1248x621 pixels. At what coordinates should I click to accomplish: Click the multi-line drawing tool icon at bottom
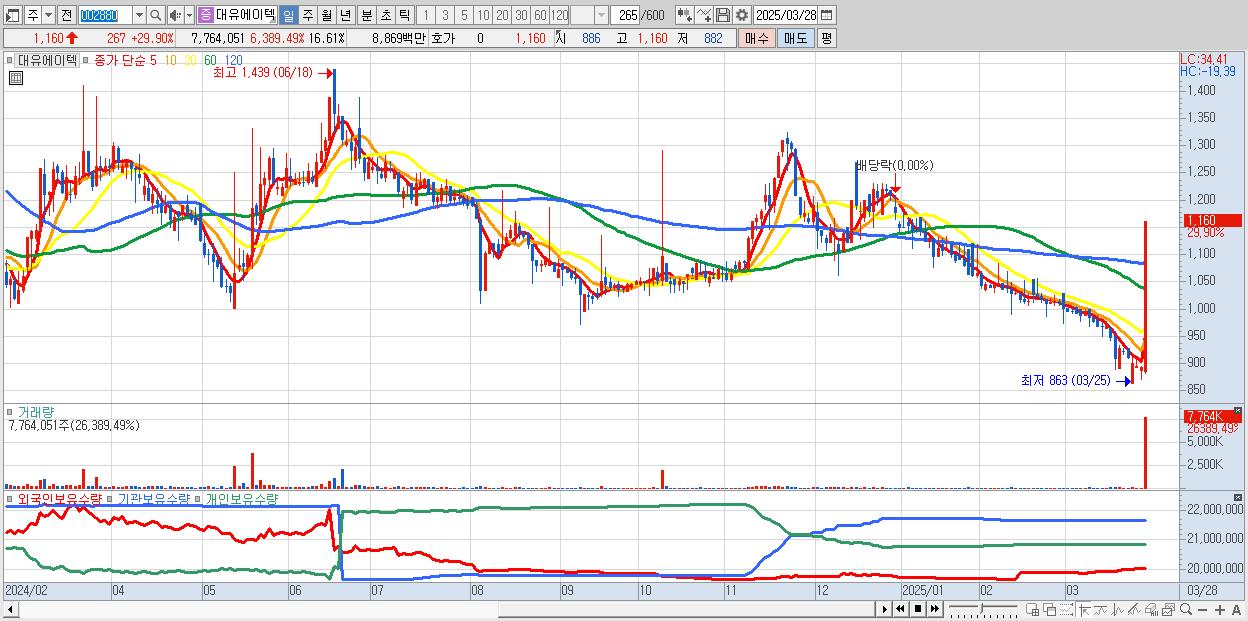click(1134, 609)
